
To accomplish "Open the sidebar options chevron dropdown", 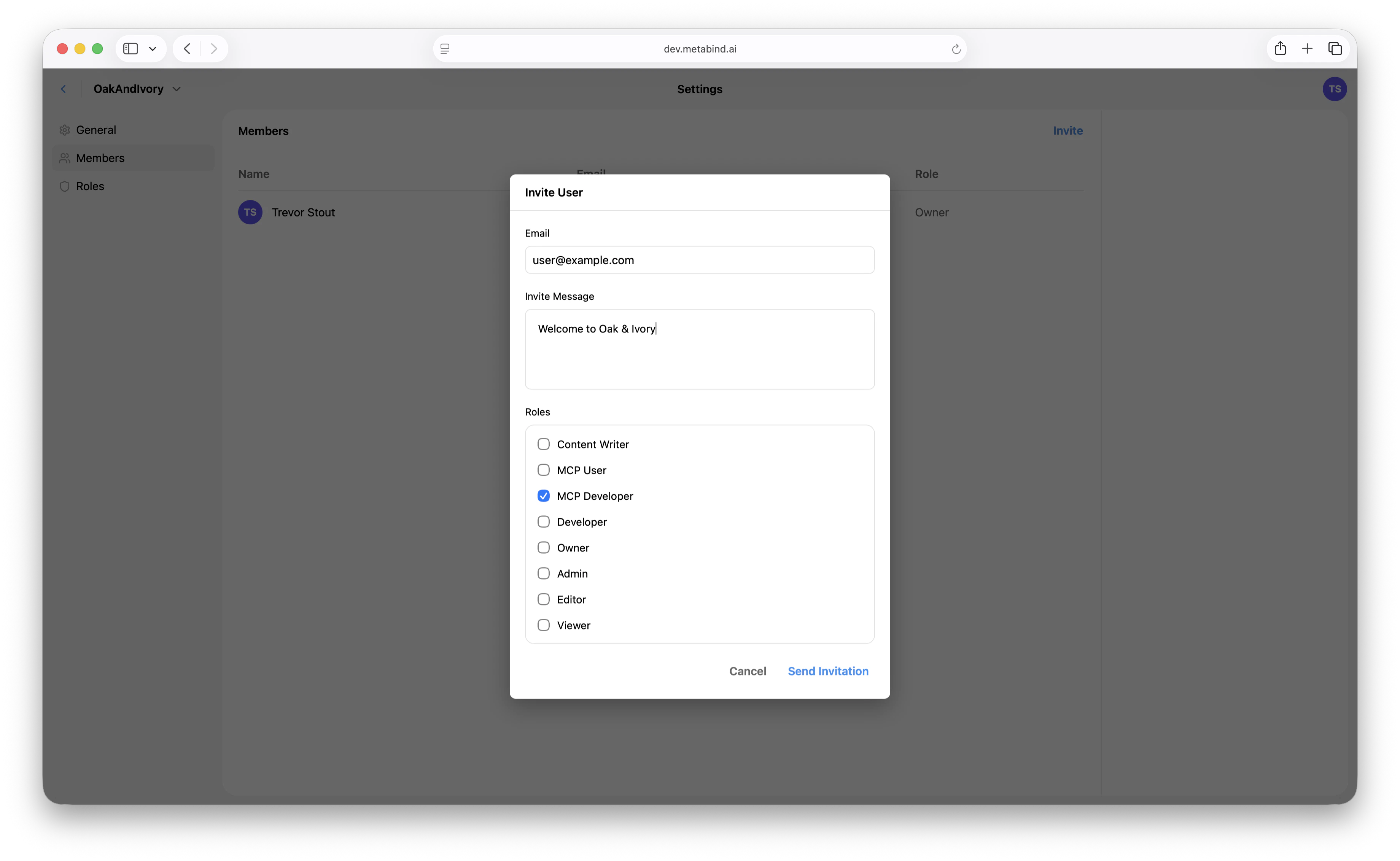I will pos(153,49).
